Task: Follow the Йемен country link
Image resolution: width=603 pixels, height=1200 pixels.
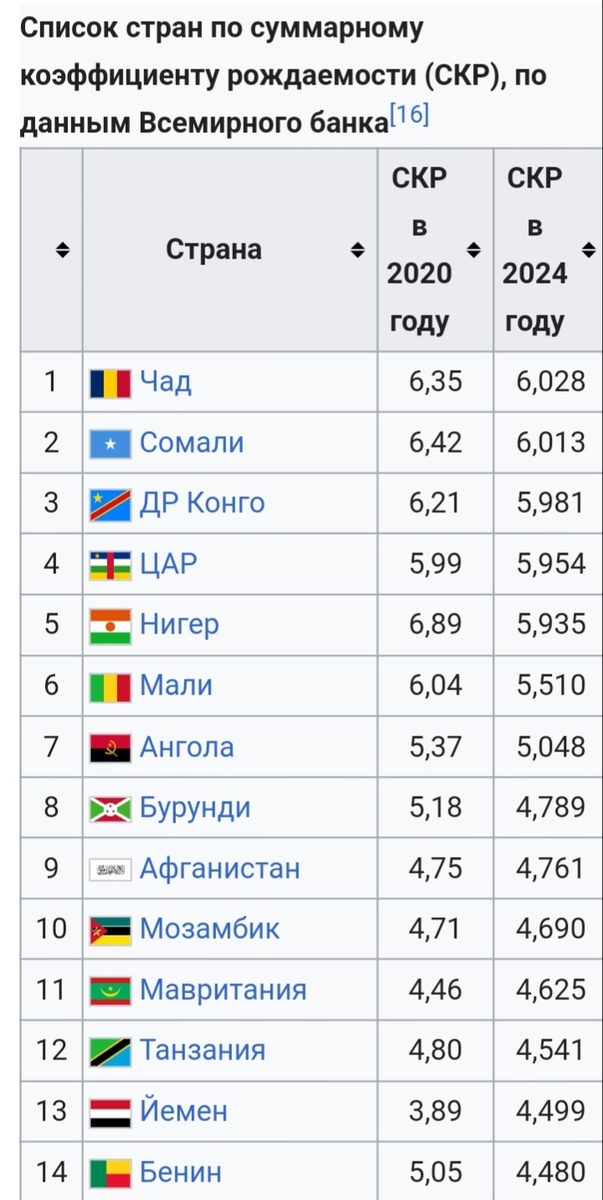Action: tap(183, 1111)
